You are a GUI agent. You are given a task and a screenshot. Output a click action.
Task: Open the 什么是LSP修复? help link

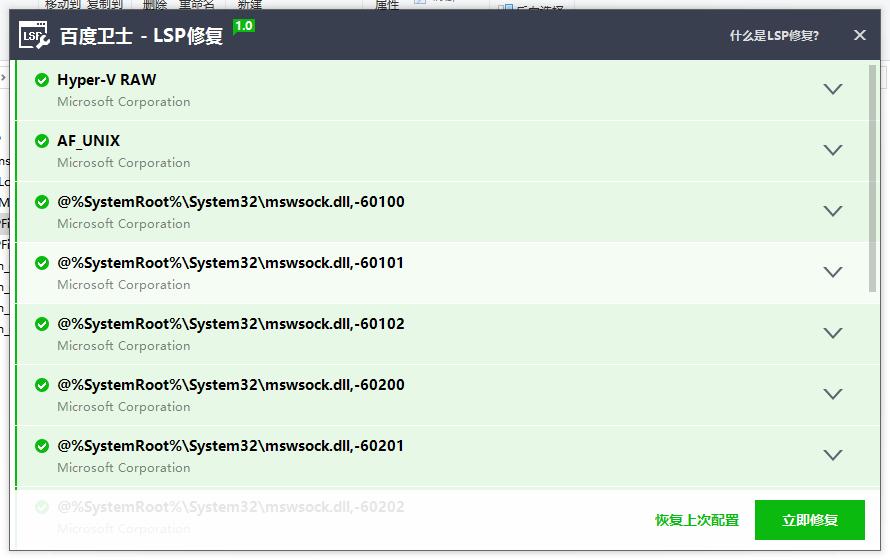tap(774, 36)
